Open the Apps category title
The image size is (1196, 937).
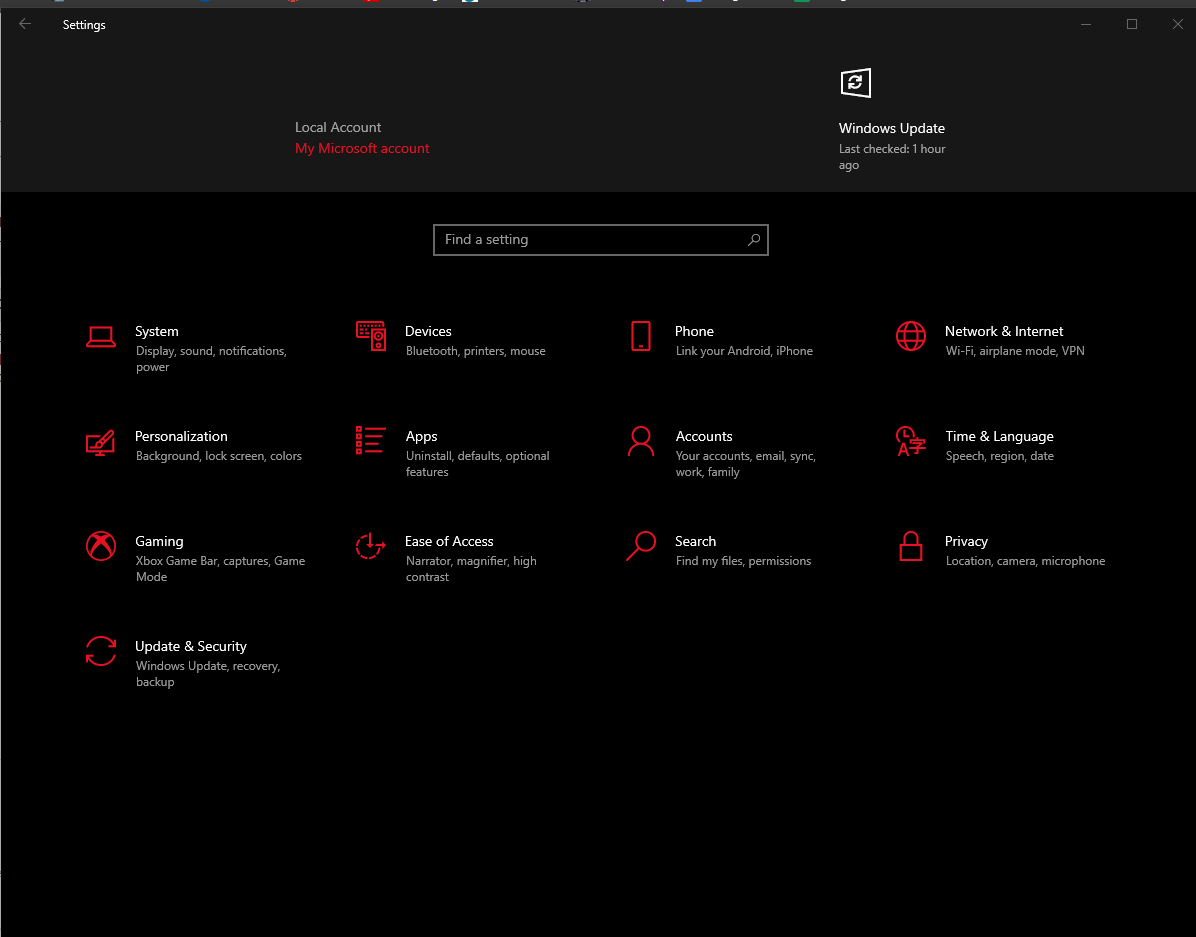(x=421, y=436)
